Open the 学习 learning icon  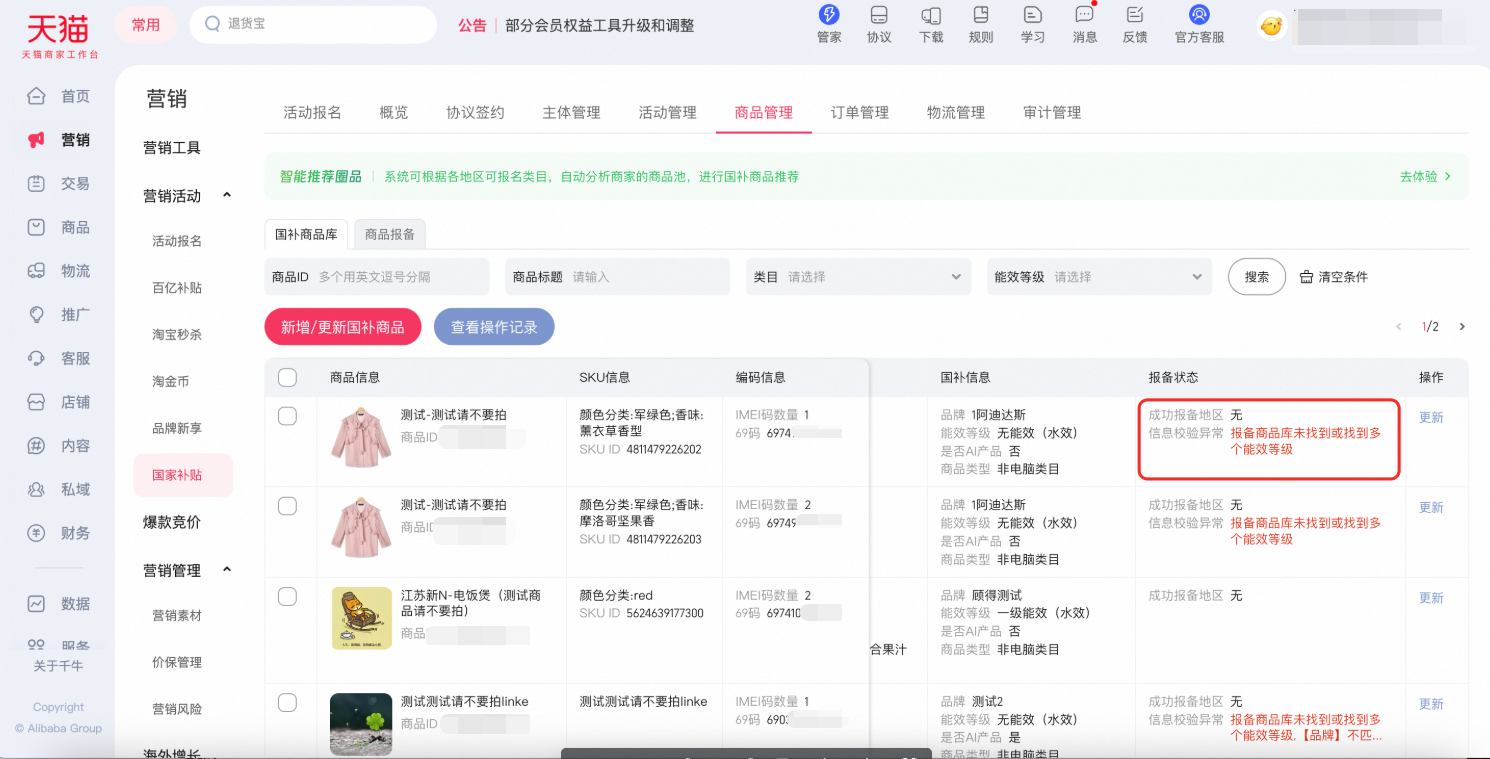[1033, 15]
